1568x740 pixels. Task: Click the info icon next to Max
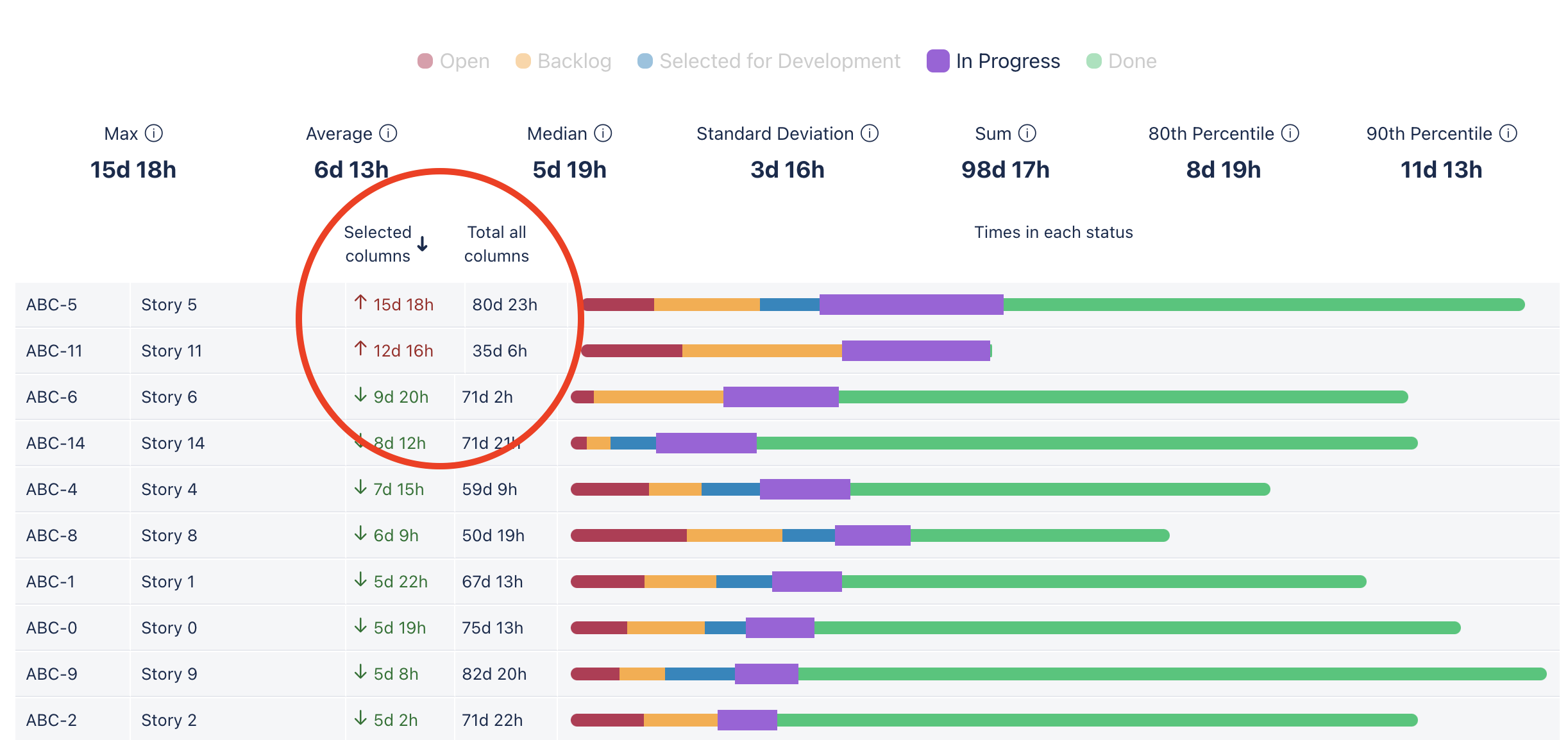pos(154,133)
